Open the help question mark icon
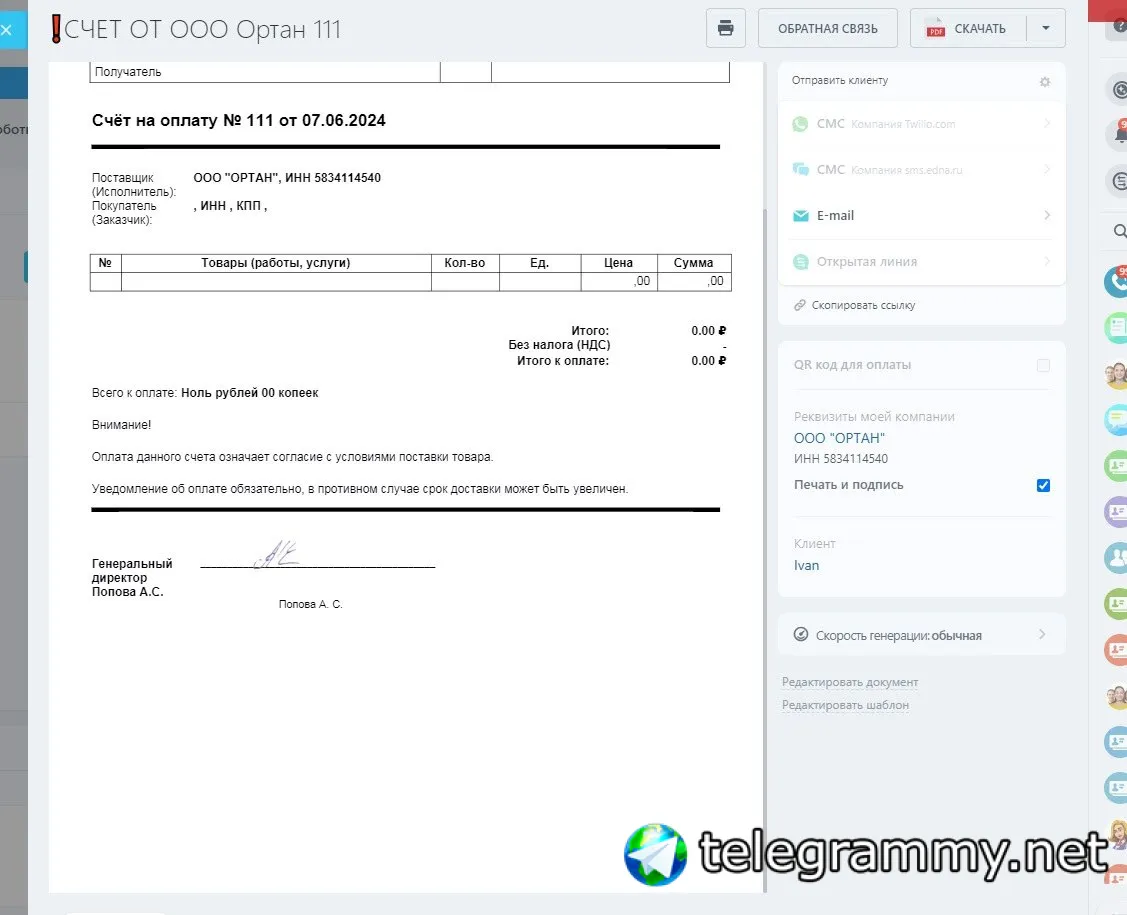Viewport: 1127px width, 915px height. 1119,26
